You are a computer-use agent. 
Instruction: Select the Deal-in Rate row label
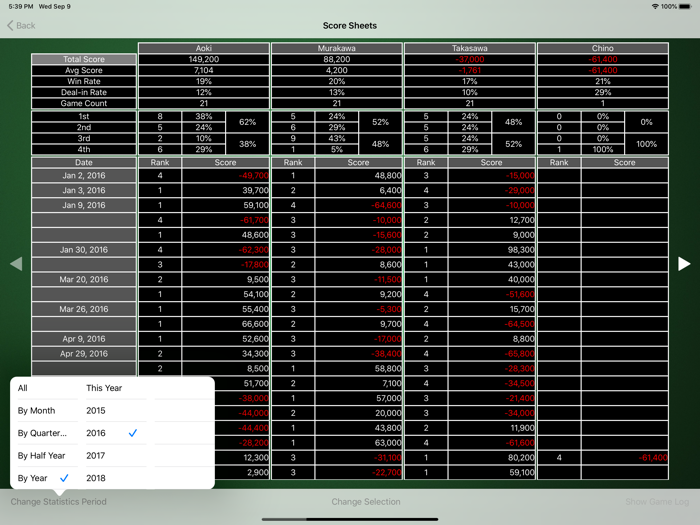(83, 92)
